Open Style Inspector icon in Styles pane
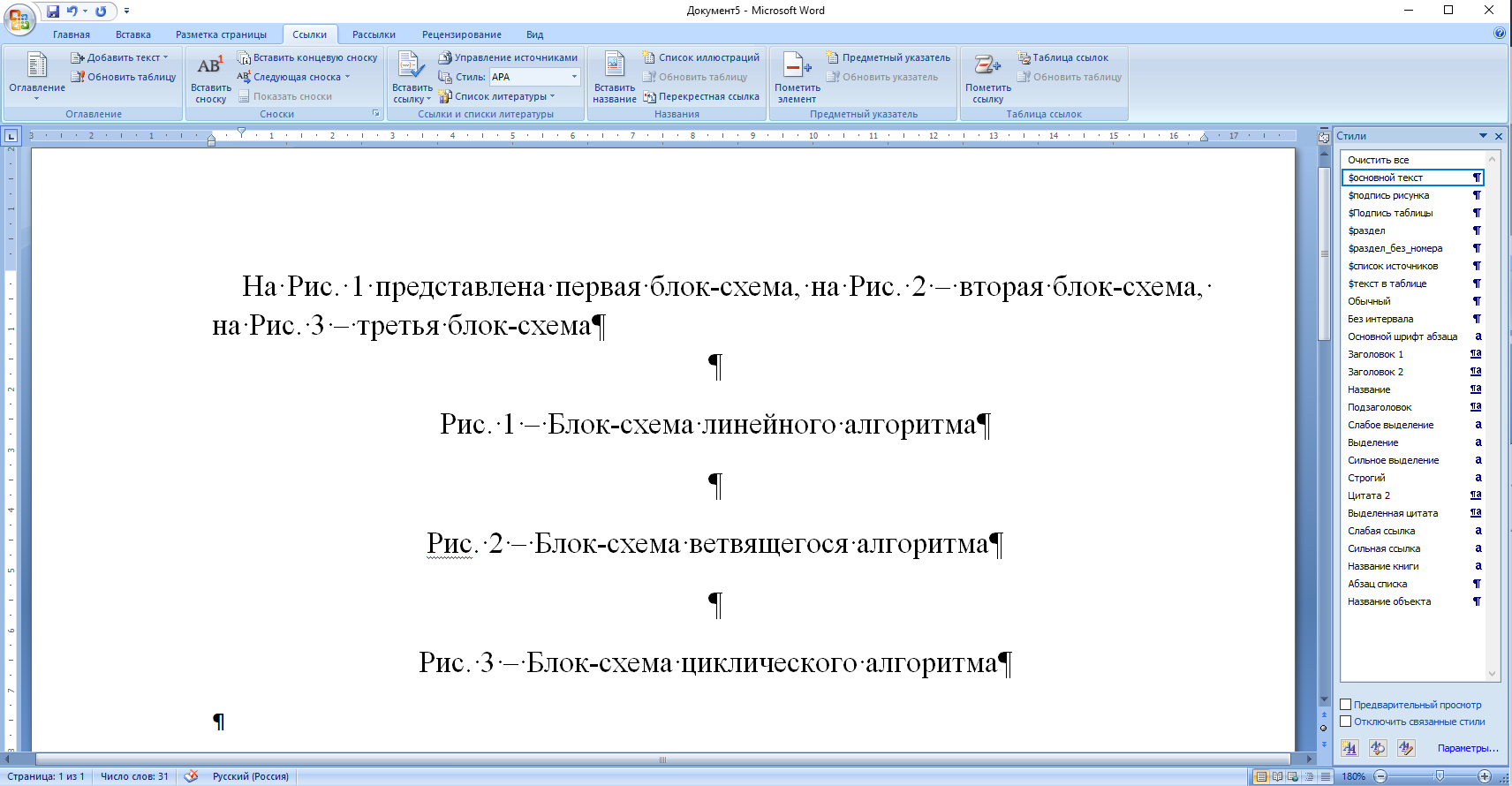This screenshot has width=1512, height=786. [1378, 748]
